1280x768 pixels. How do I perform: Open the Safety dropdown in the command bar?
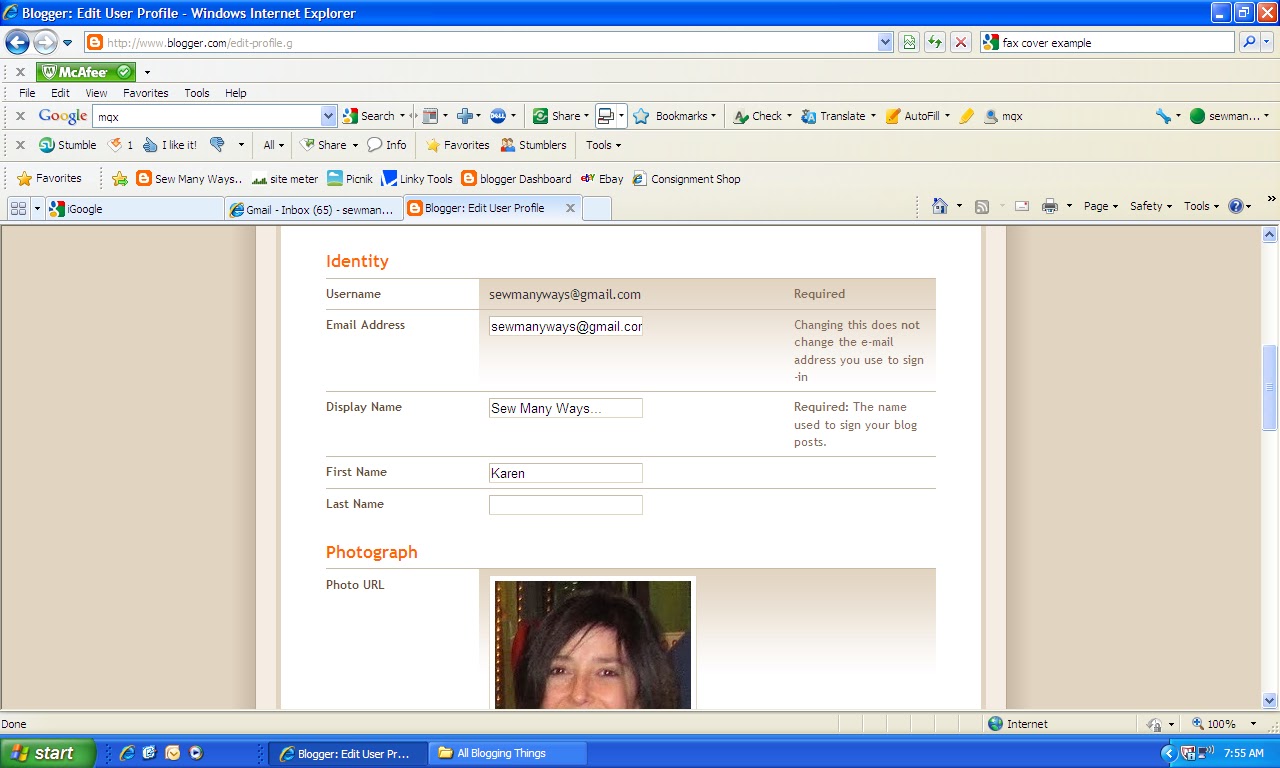pos(1151,206)
